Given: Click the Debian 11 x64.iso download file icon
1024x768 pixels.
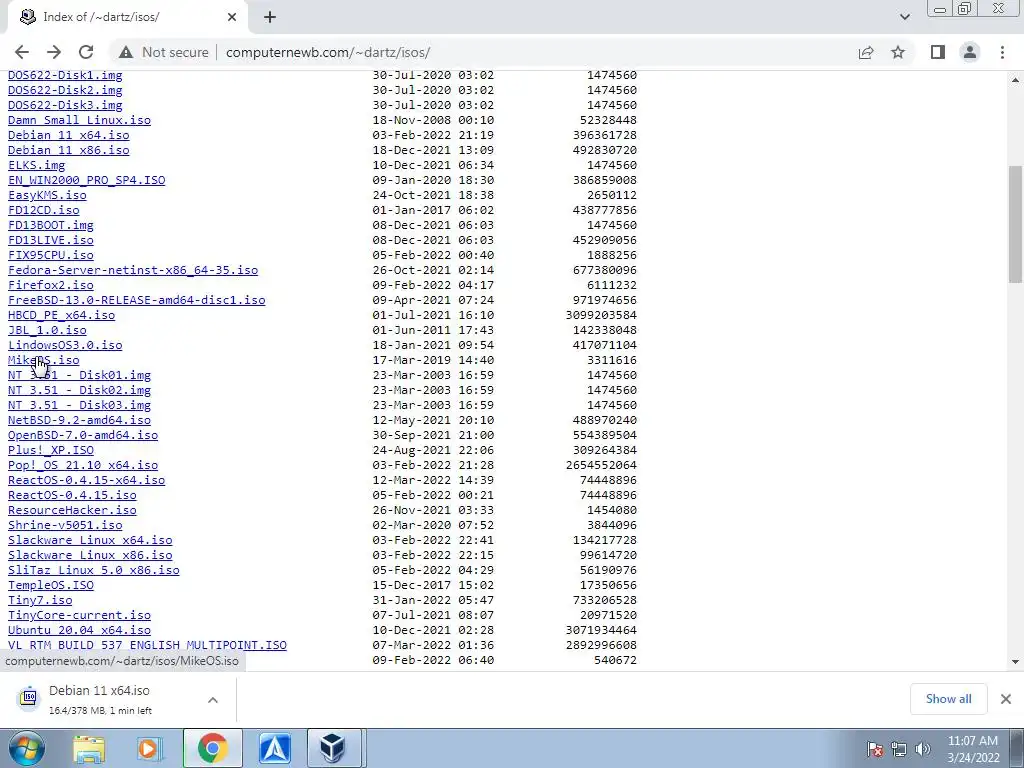Looking at the screenshot, I should click(x=29, y=697).
